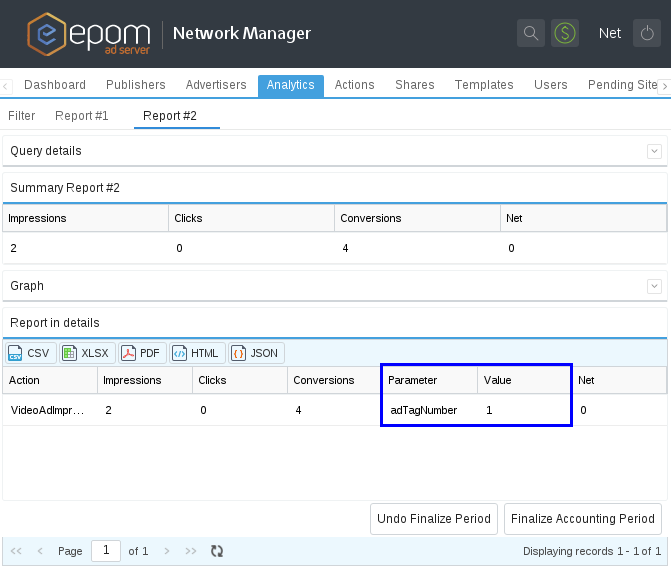Go to previous page of records
671x569 pixels.
(40, 551)
